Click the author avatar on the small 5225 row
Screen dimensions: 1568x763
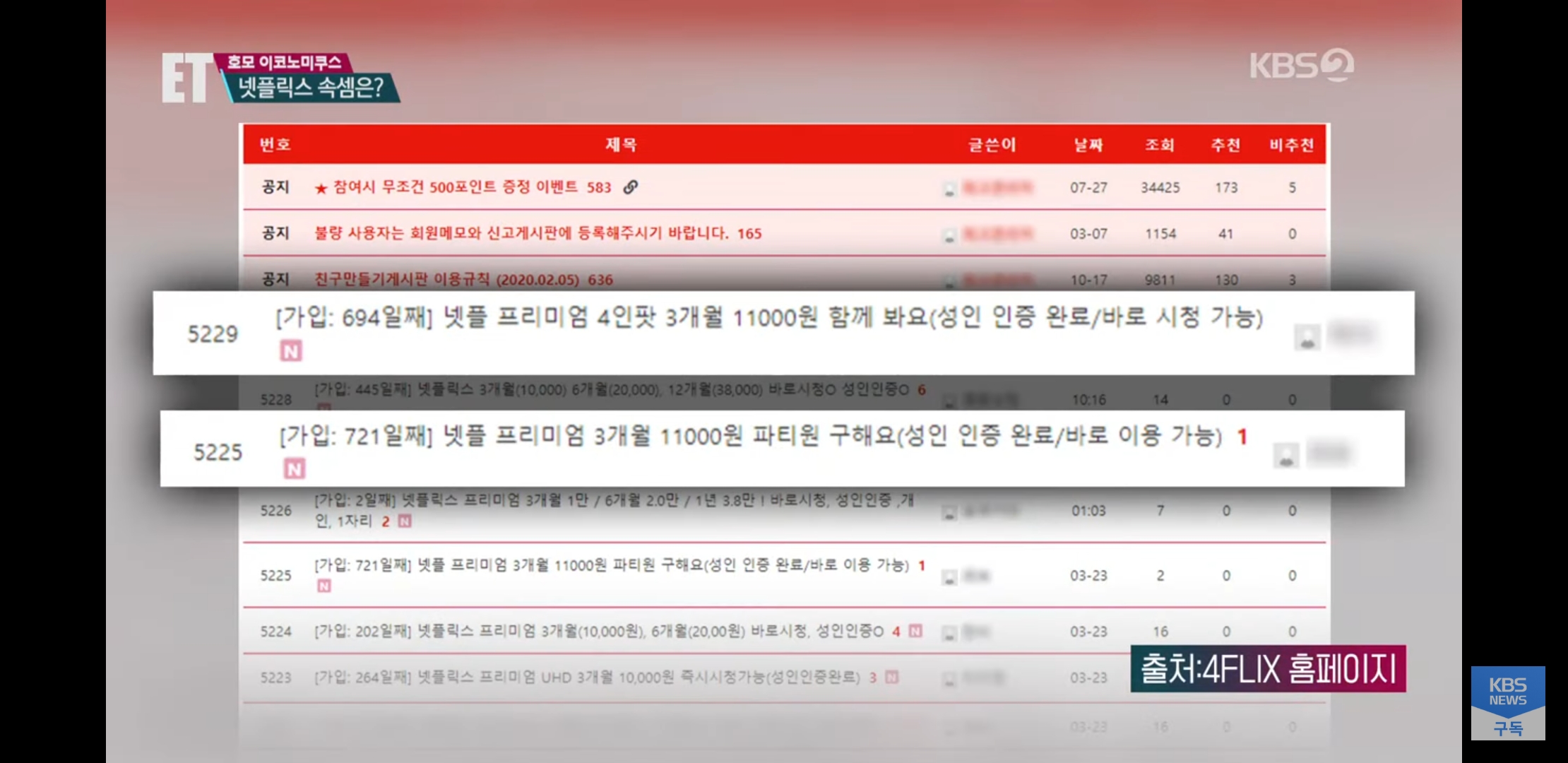(950, 577)
